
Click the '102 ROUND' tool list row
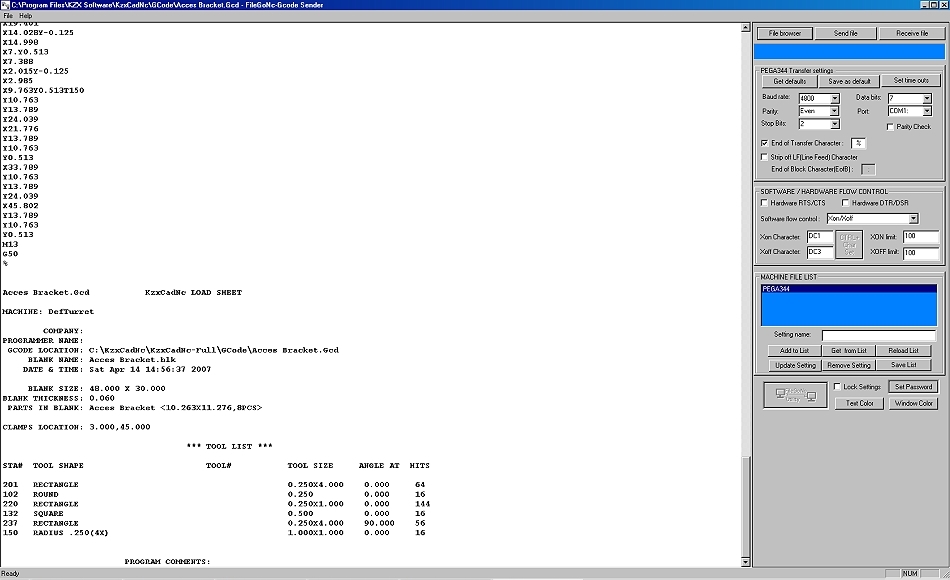214,494
